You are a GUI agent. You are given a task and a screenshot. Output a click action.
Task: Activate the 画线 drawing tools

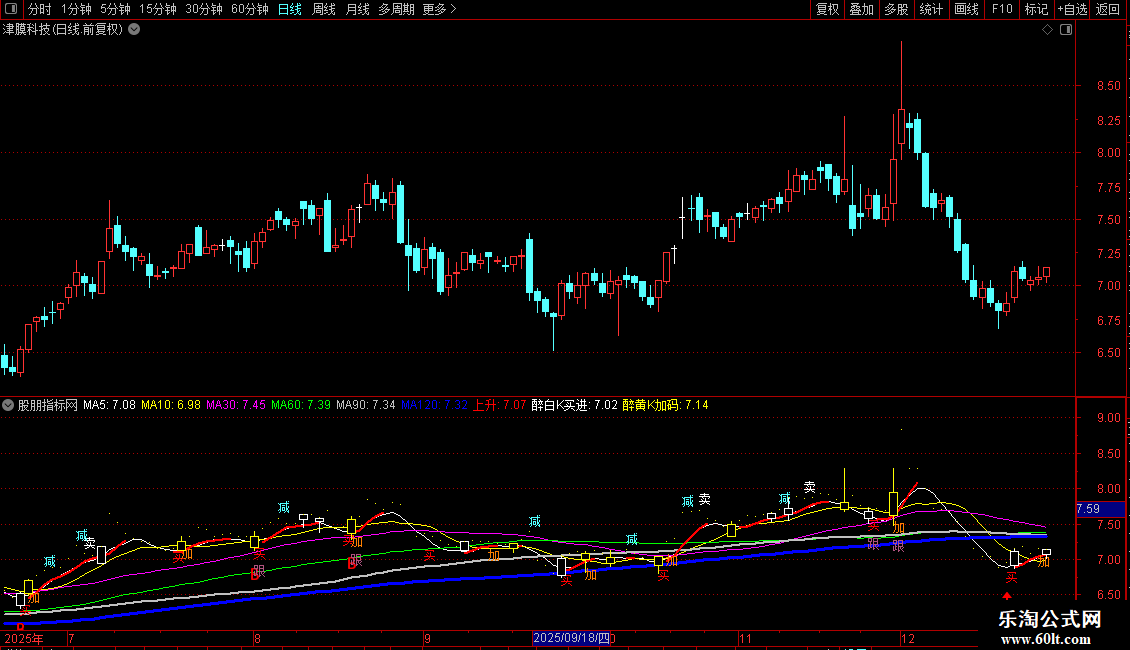tap(966, 9)
